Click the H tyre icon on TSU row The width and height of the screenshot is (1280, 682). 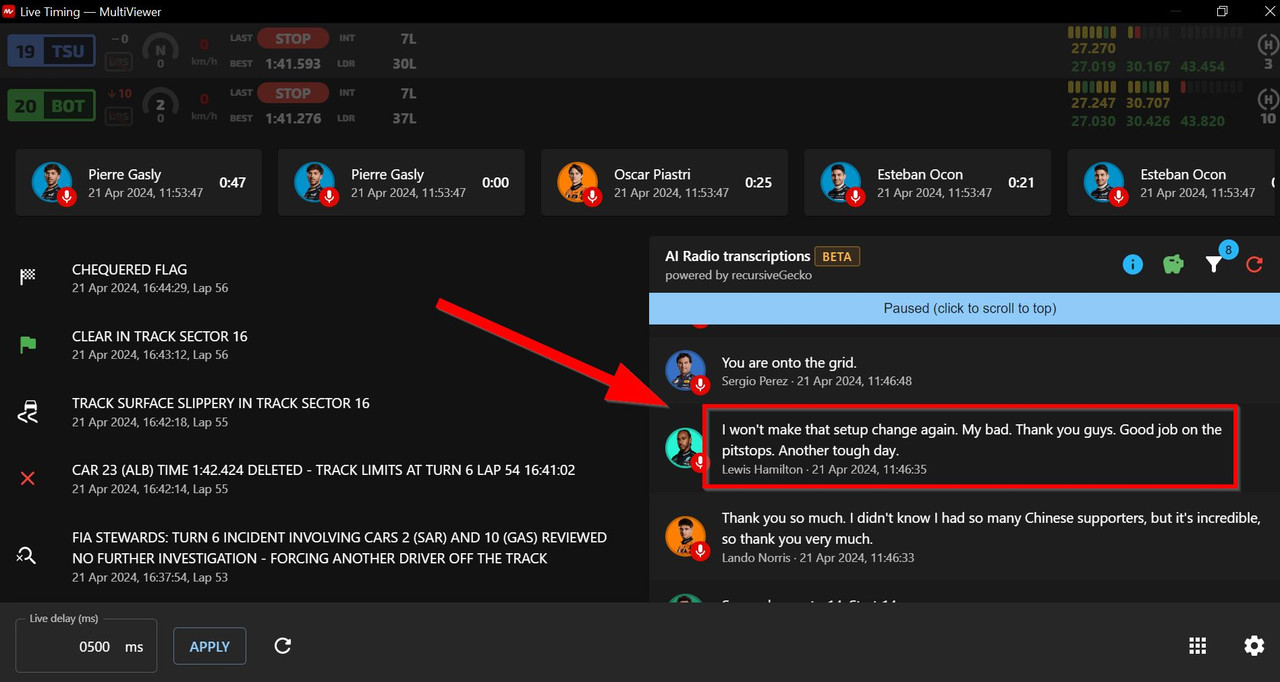(x=1267, y=44)
